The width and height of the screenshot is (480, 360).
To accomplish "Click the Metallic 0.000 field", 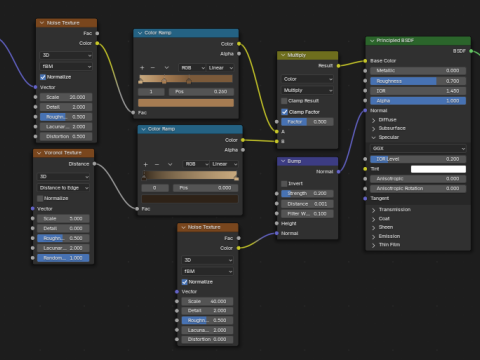I will point(418,71).
